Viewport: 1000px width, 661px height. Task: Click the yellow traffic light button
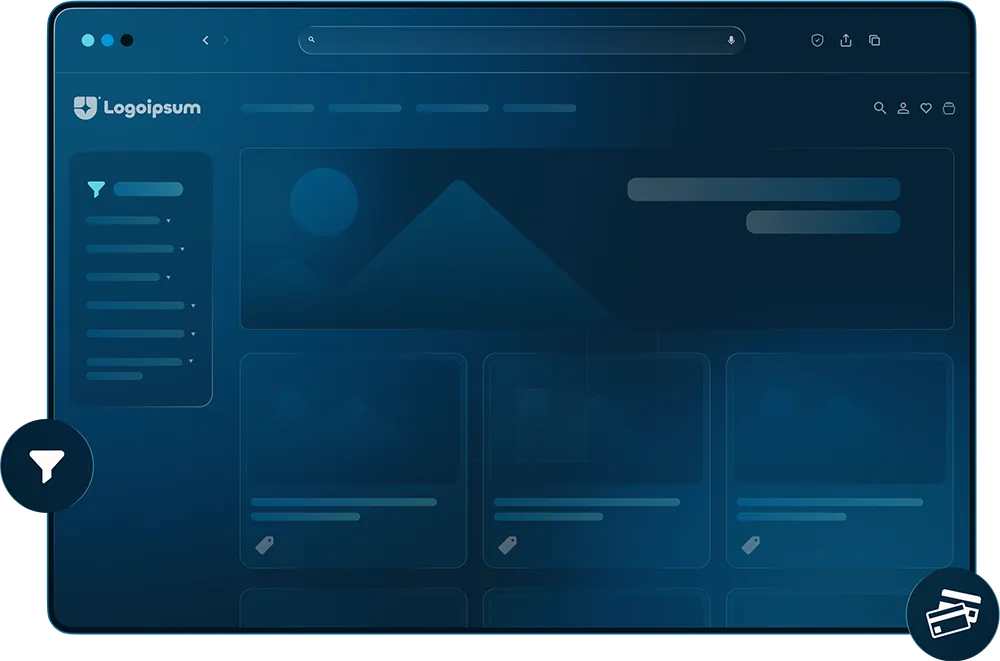pos(105,40)
